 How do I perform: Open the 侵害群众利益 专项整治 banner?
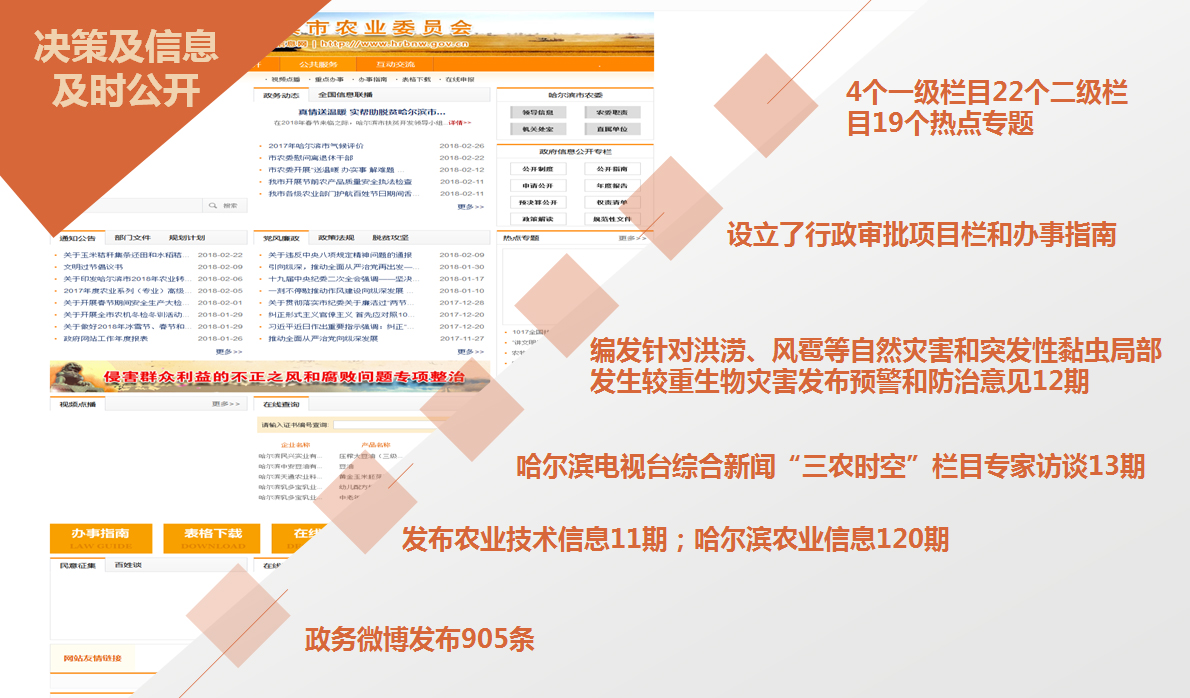click(x=269, y=377)
